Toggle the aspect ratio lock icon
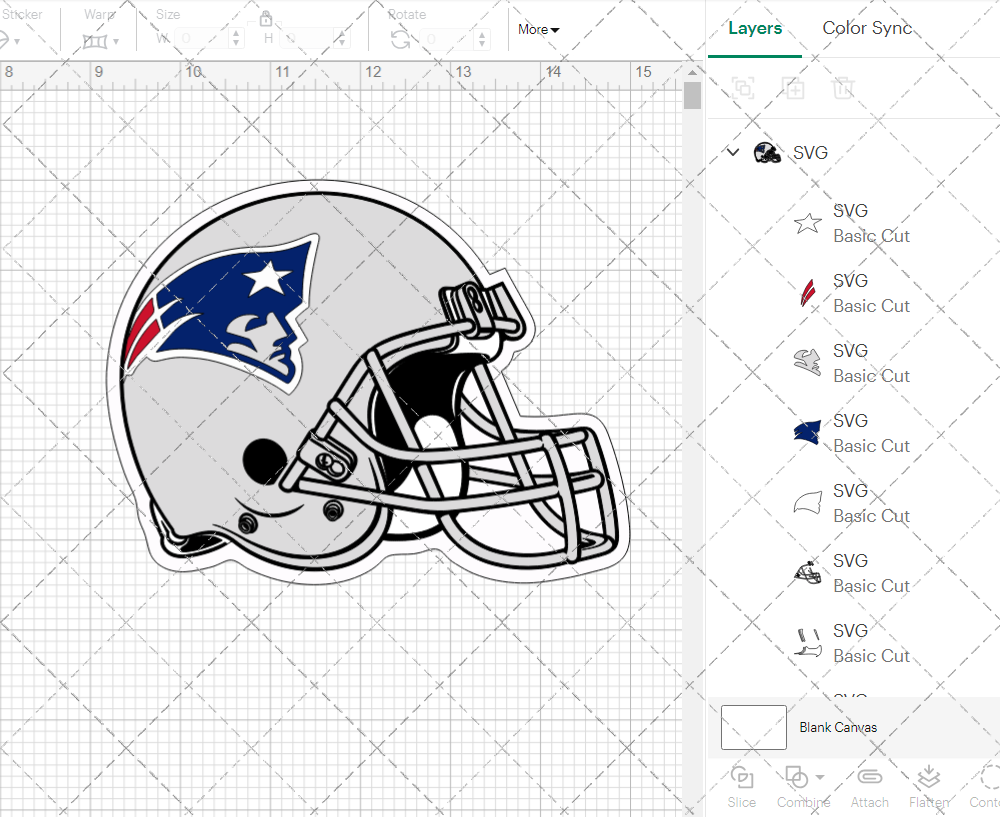 (266, 18)
